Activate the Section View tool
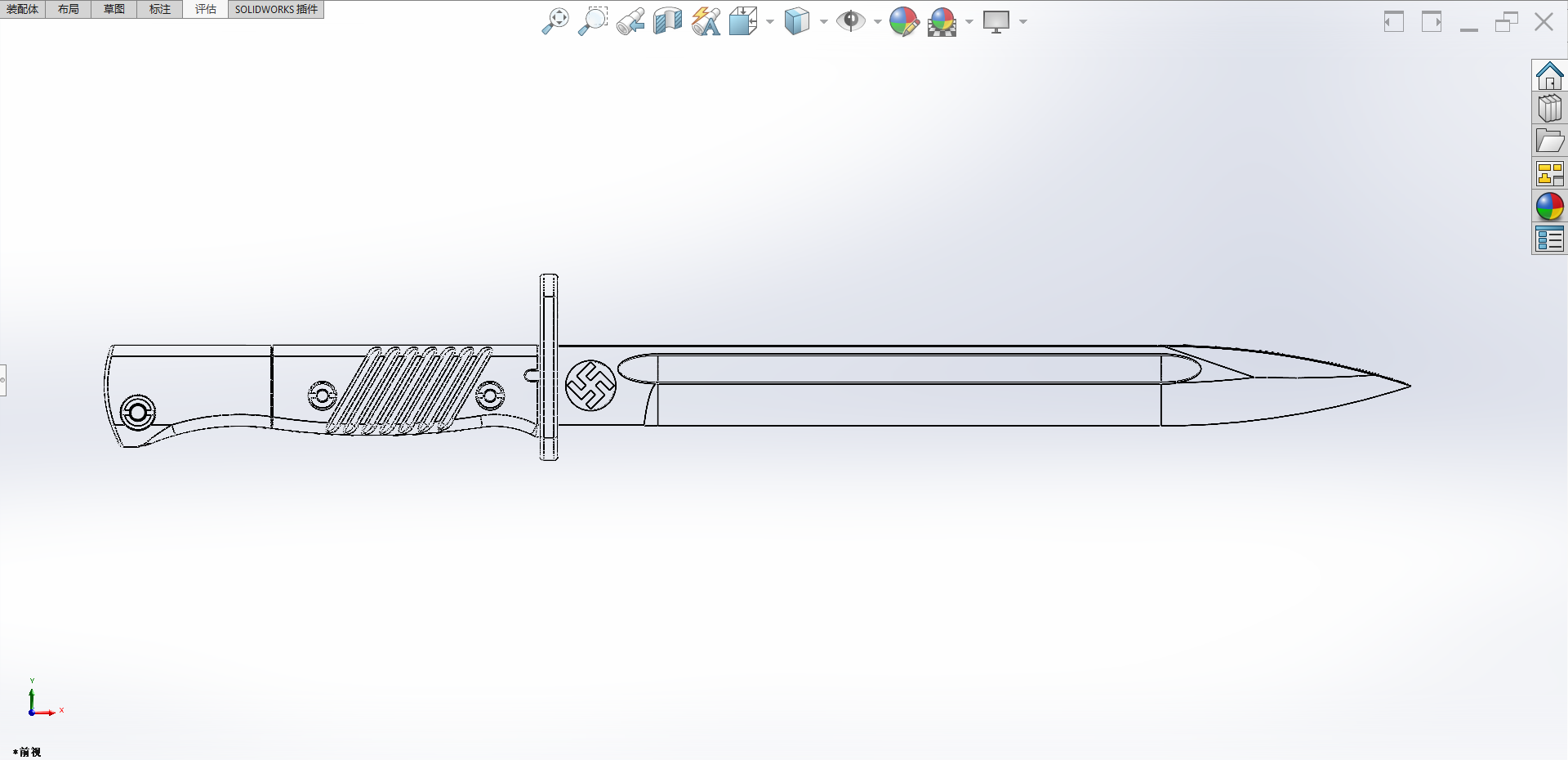1568x760 pixels. click(x=668, y=21)
